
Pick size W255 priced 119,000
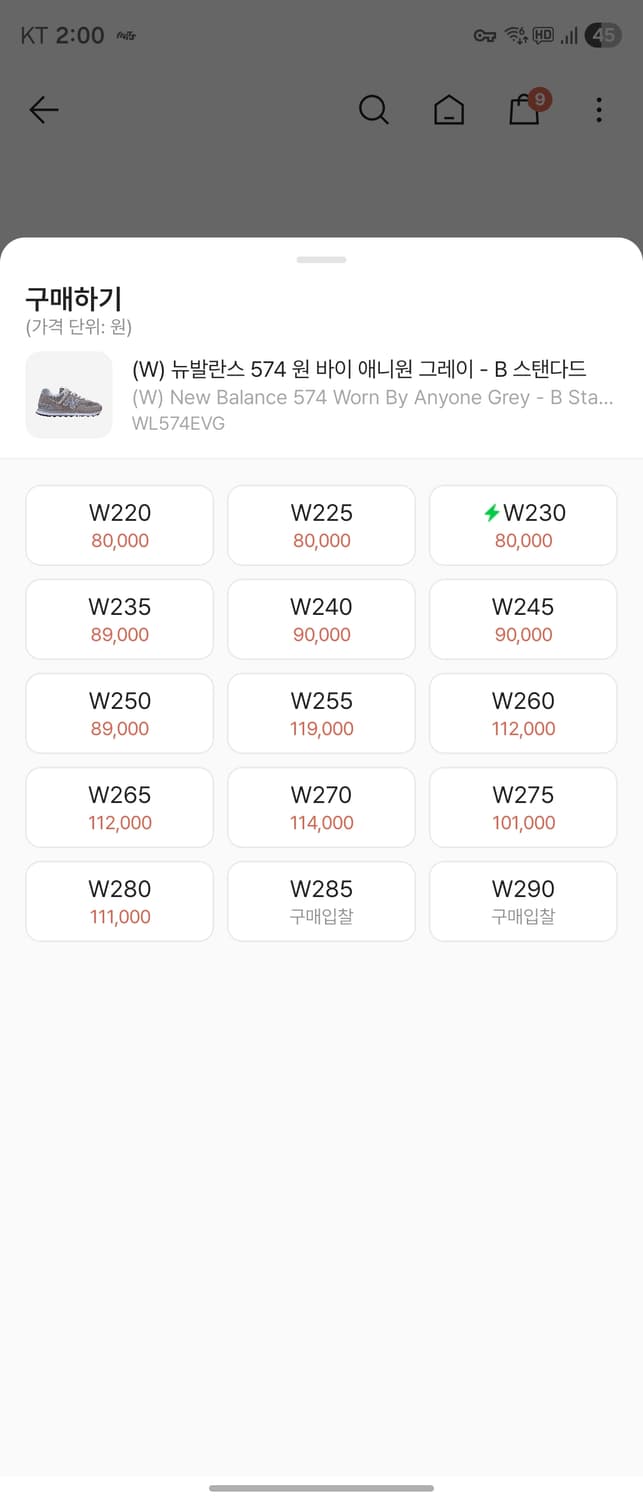click(321, 713)
